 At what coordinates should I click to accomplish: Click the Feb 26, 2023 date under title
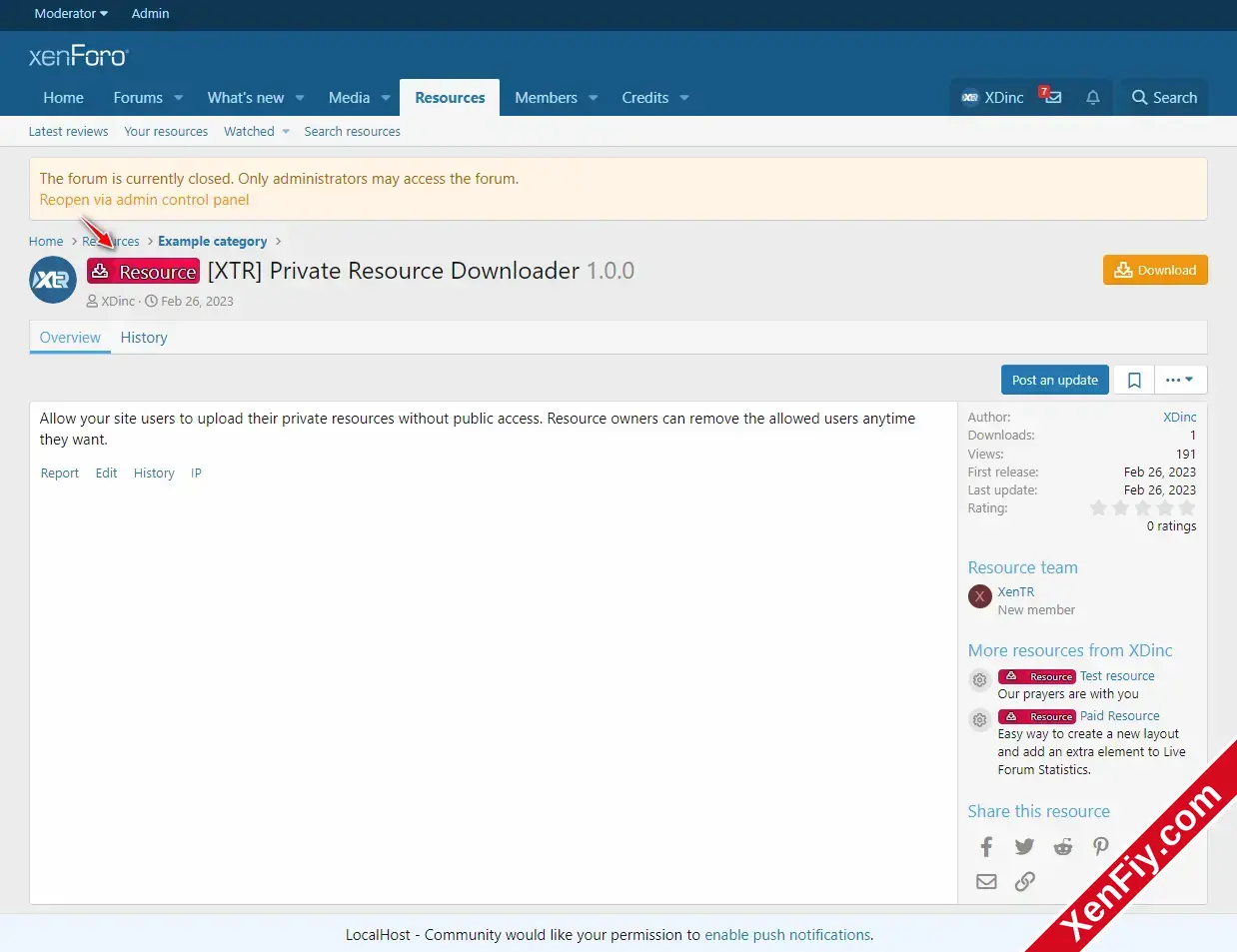pyautogui.click(x=197, y=302)
